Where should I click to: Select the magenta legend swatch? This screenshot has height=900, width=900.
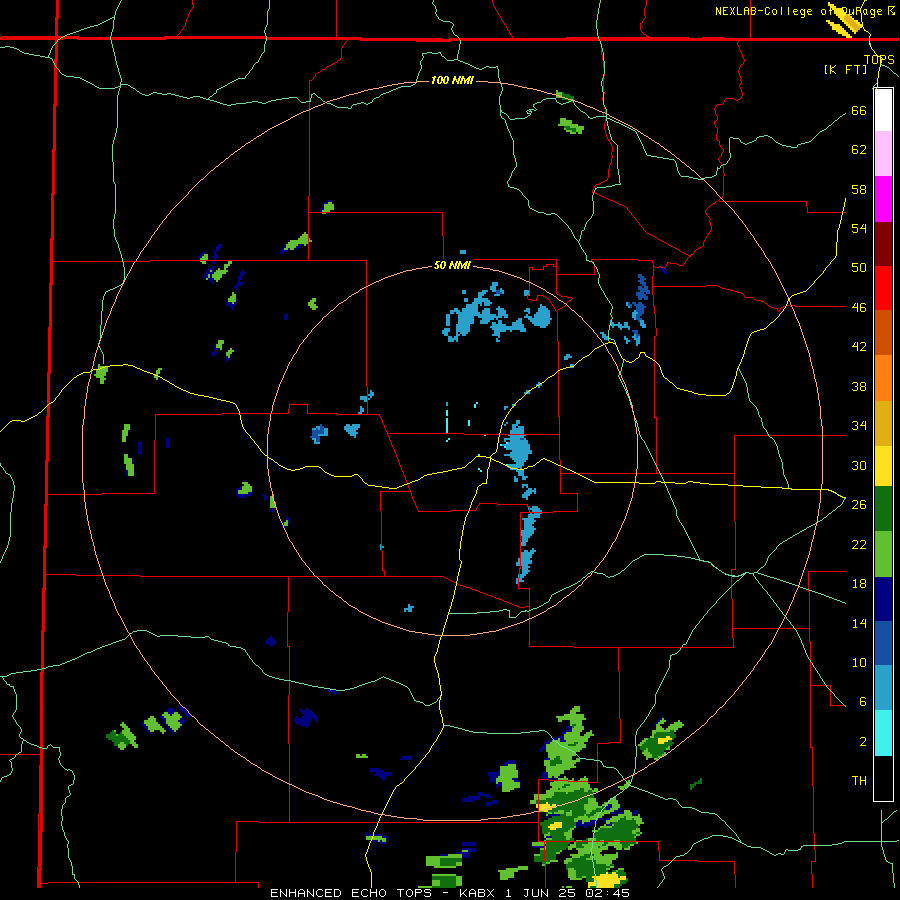[883, 199]
